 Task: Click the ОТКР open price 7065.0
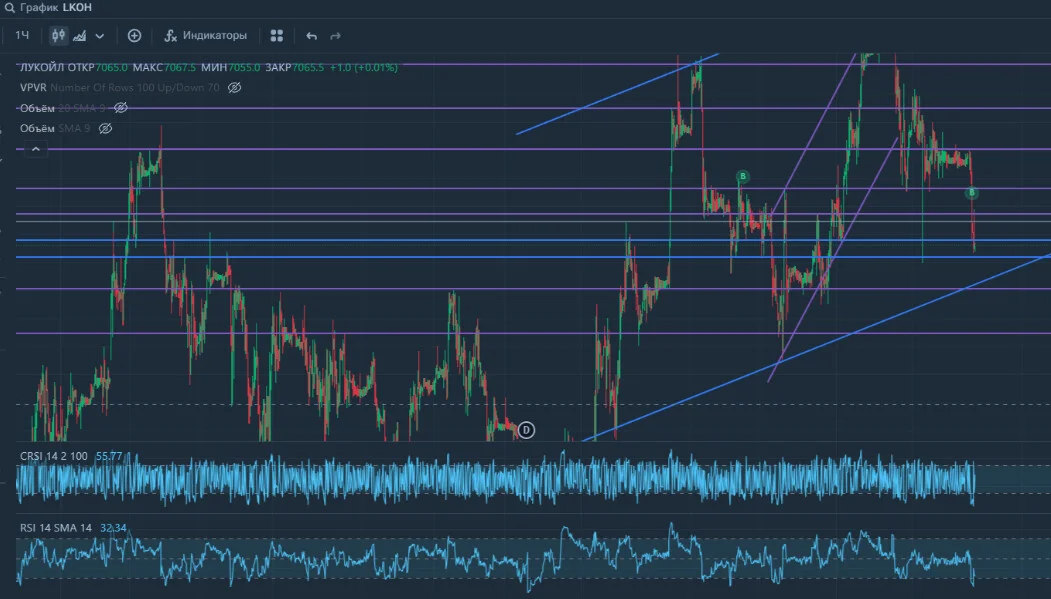tap(111, 68)
